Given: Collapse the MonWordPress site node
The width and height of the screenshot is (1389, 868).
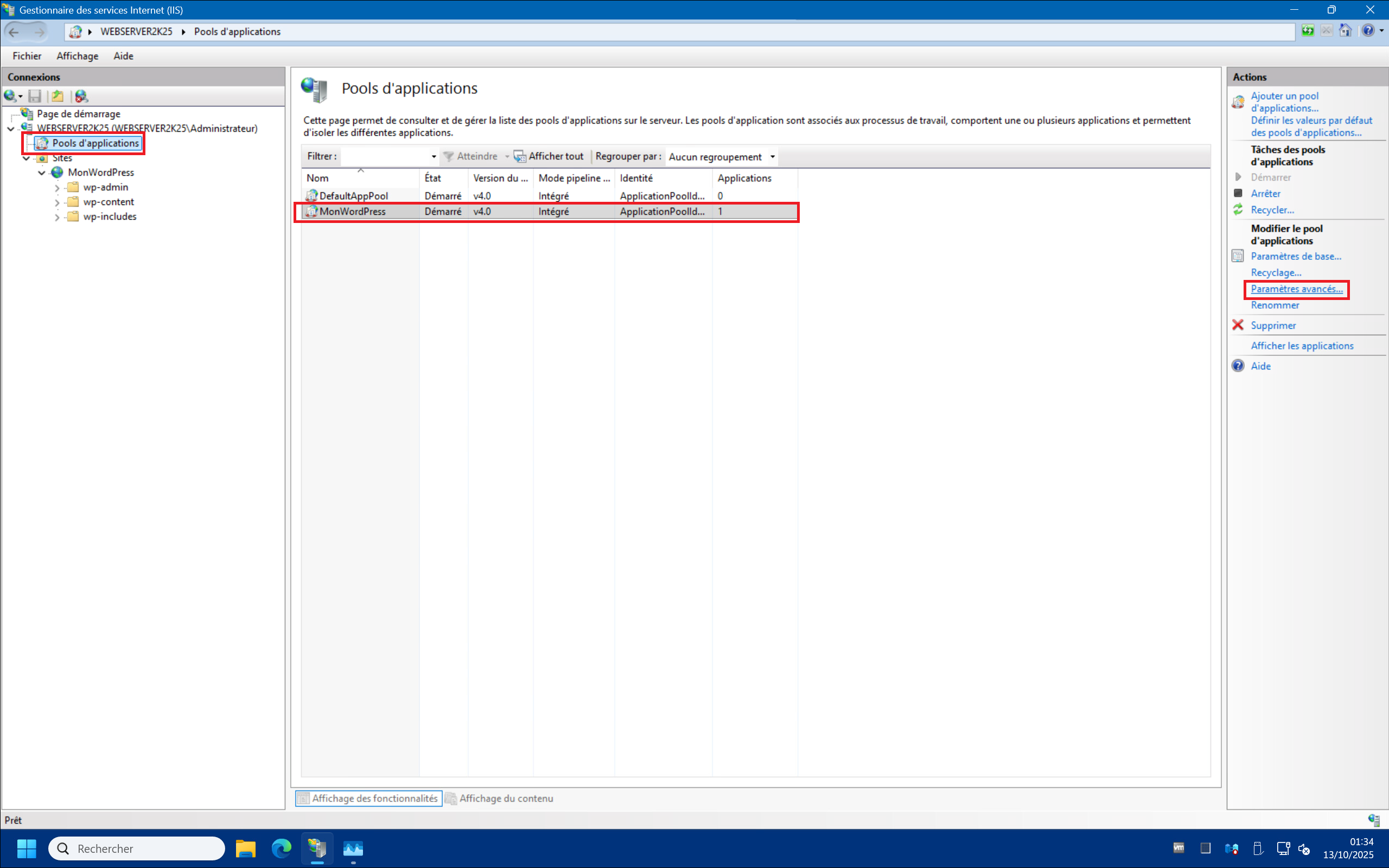Looking at the screenshot, I should [41, 173].
